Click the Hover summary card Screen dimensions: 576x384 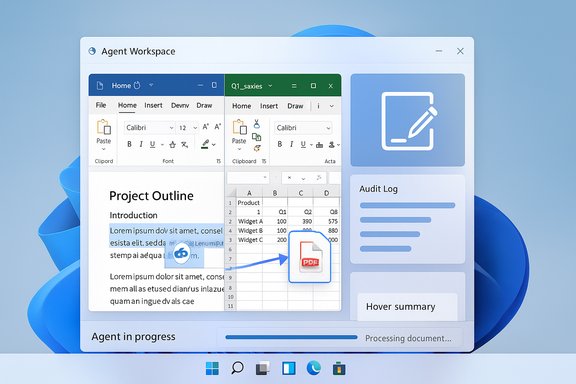[407, 307]
